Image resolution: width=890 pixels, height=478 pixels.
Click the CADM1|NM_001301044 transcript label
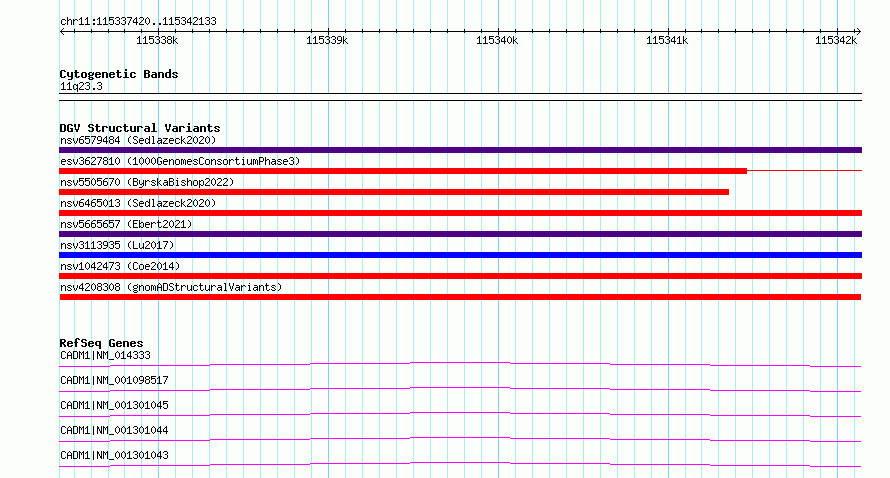tap(114, 430)
